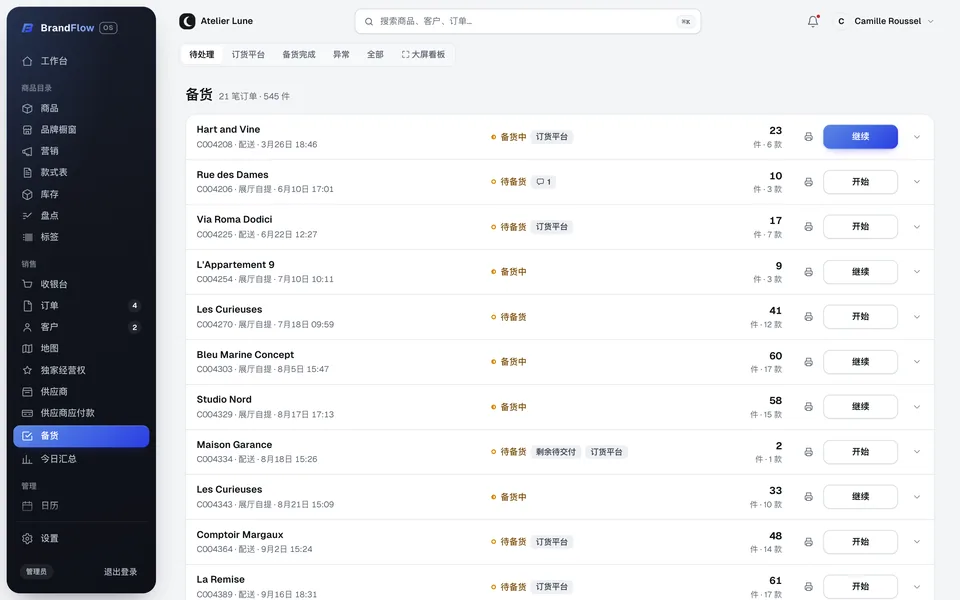Viewport: 960px width, 600px height.
Task: Click 剩余待交付 tag on Maison Garance row
Action: click(556, 452)
